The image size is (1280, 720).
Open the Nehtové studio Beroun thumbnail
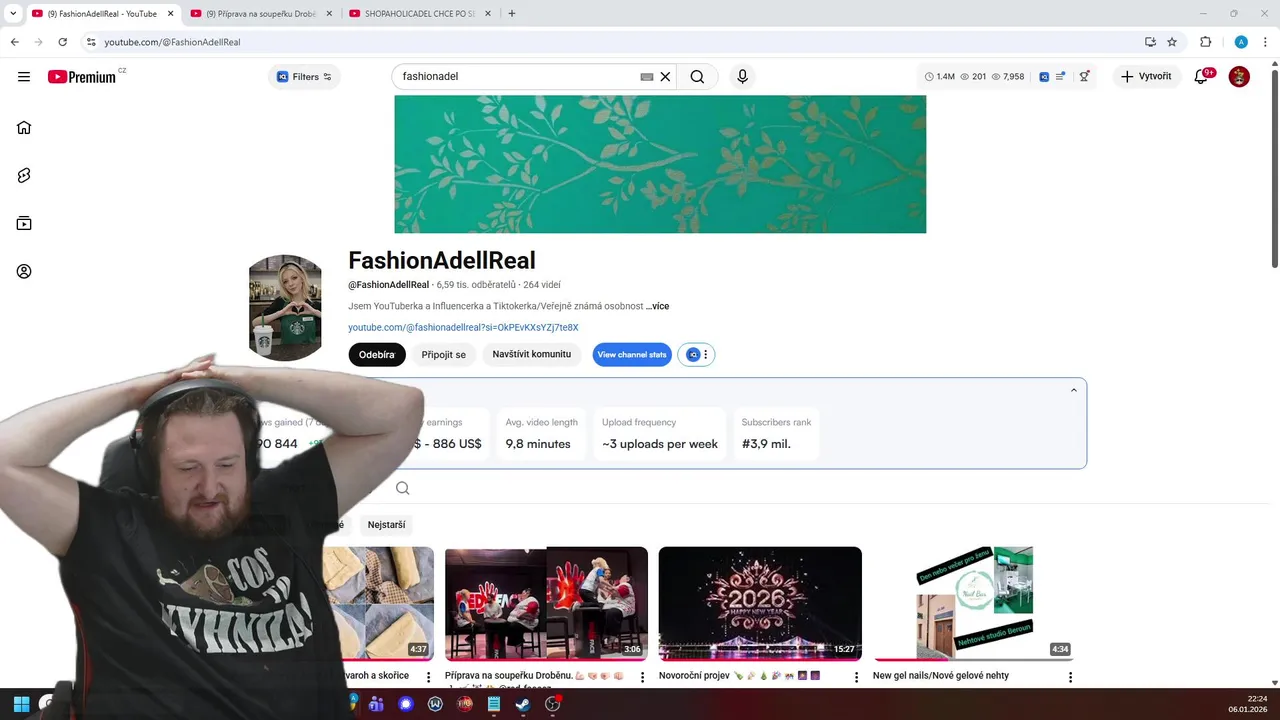click(974, 603)
